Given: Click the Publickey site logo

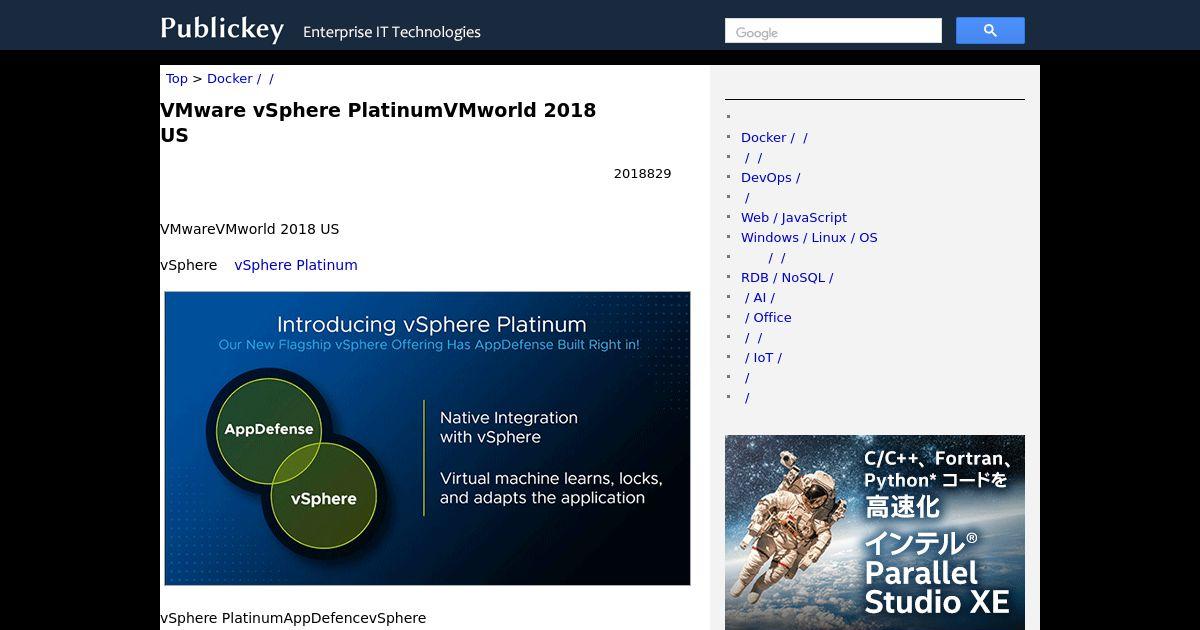Looking at the screenshot, I should (222, 29).
